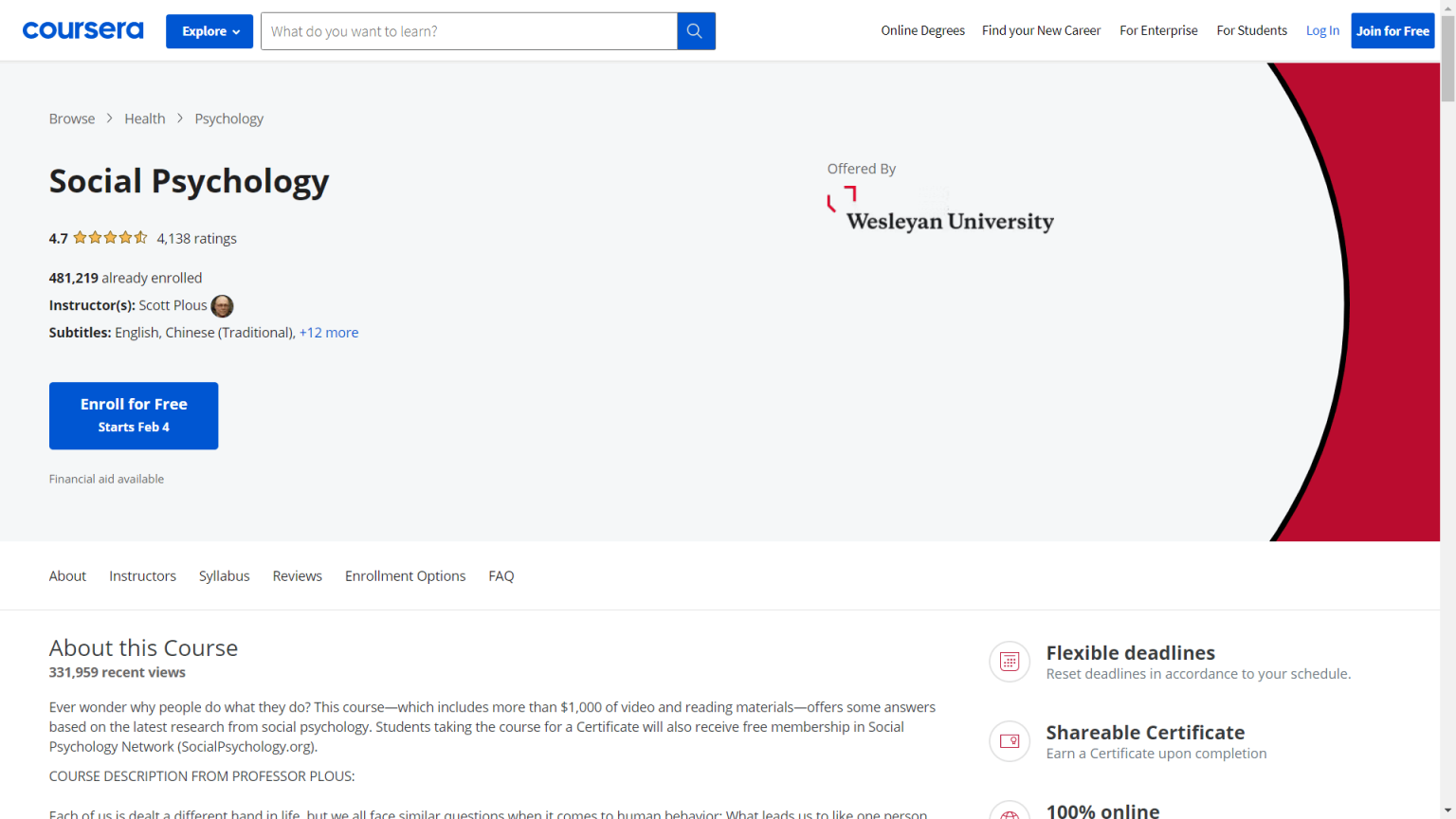The width and height of the screenshot is (1456, 819).
Task: Go to For Enterprise
Action: [1158, 30]
